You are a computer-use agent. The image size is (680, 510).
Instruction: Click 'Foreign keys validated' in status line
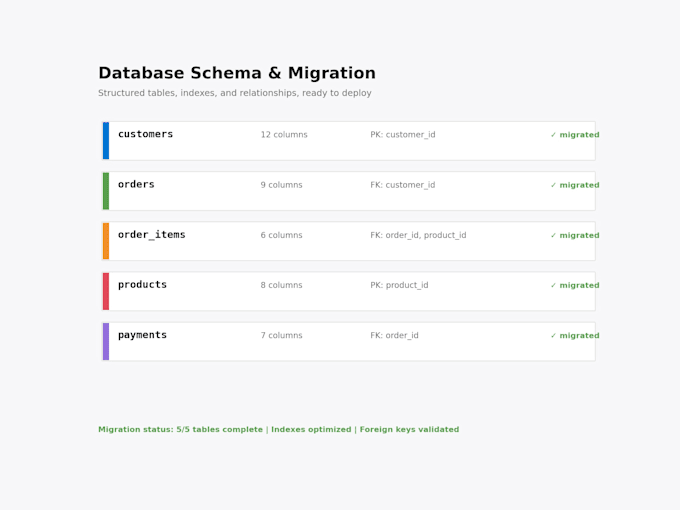click(x=409, y=429)
